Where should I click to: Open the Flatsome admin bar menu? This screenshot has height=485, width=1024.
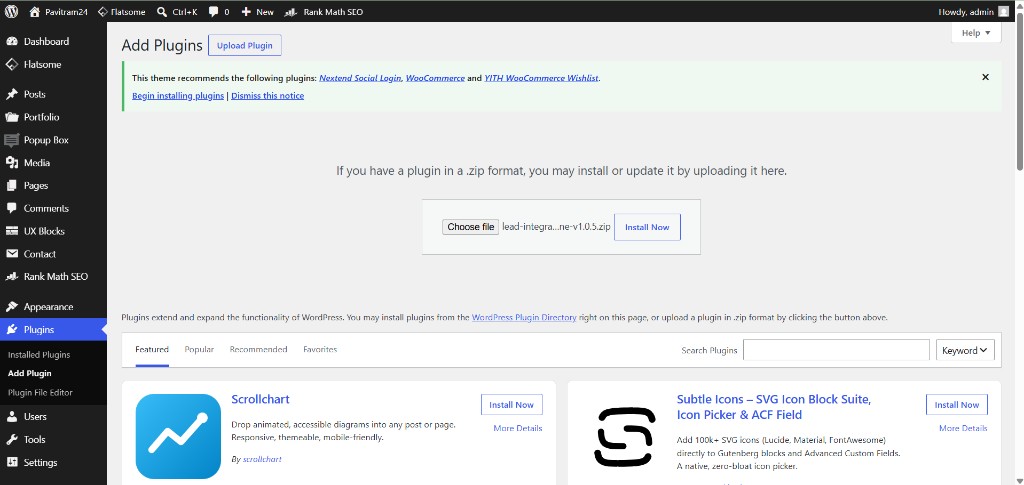click(121, 12)
